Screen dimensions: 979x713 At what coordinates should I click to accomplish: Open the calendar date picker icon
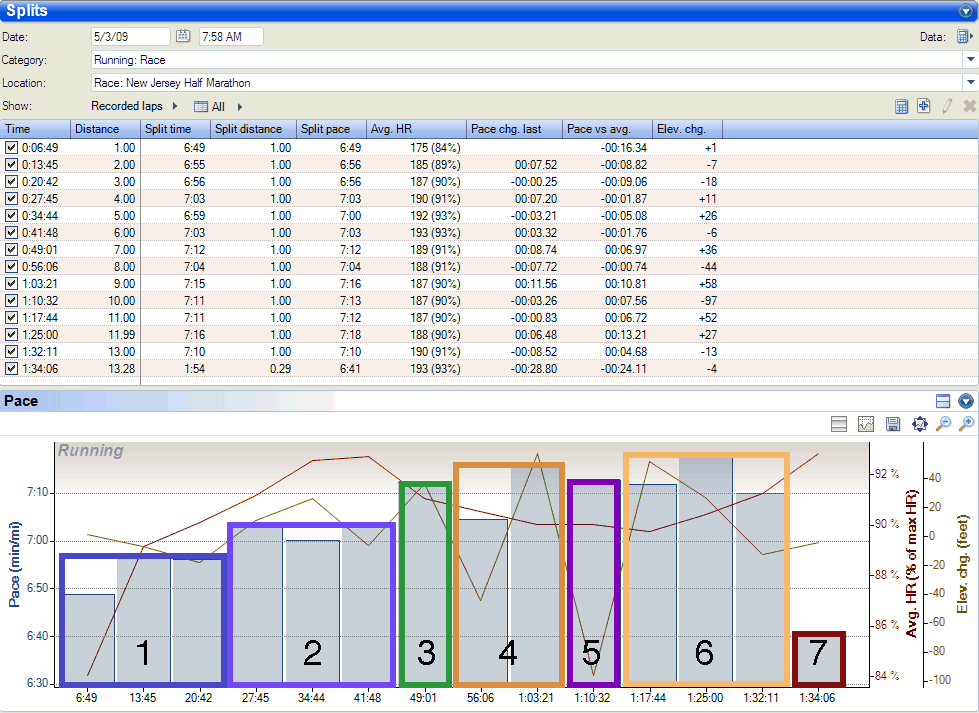point(183,36)
